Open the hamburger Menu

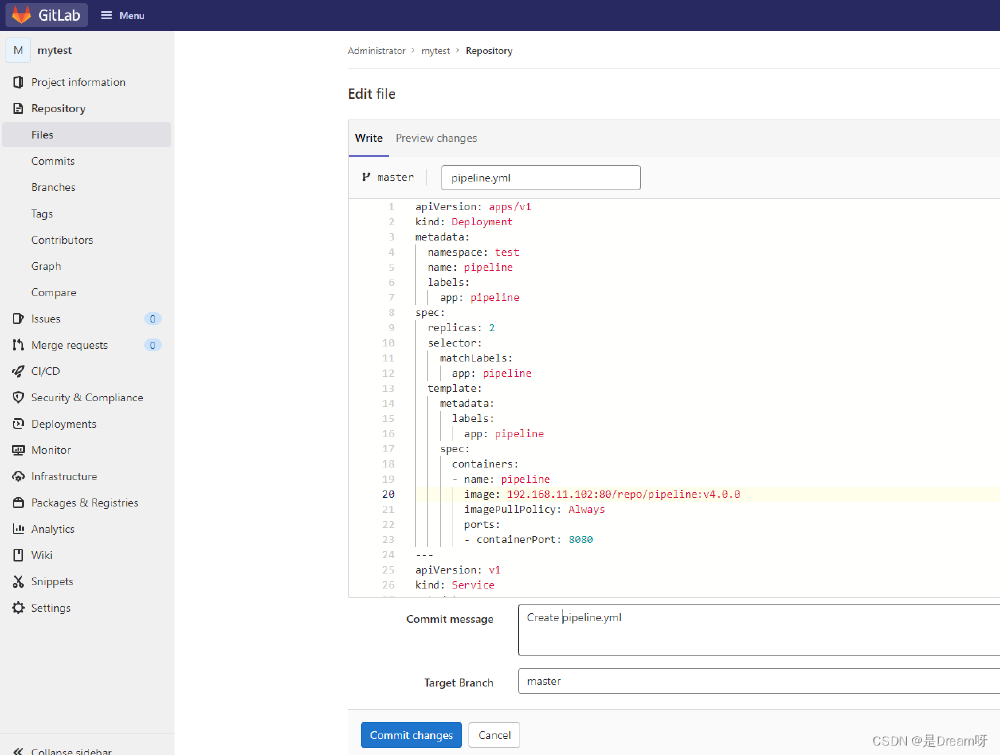click(x=122, y=15)
